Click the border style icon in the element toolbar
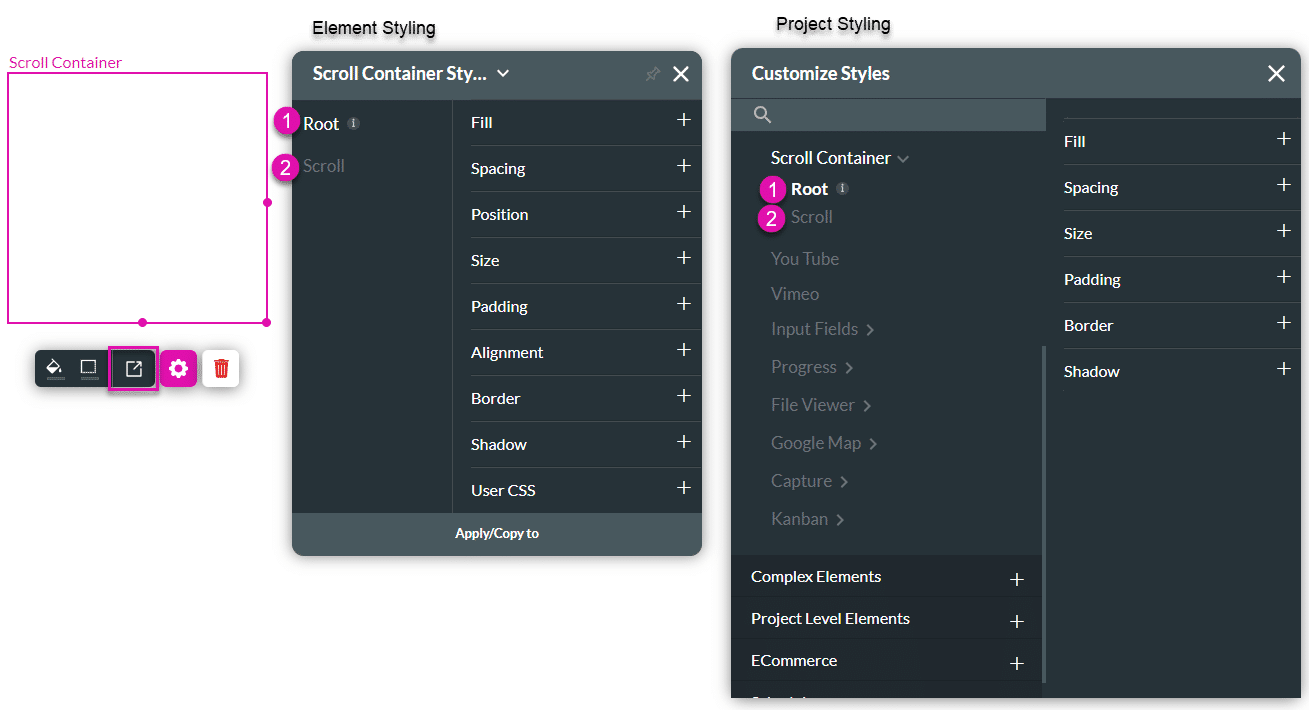This screenshot has width=1309, height=710. (x=88, y=368)
